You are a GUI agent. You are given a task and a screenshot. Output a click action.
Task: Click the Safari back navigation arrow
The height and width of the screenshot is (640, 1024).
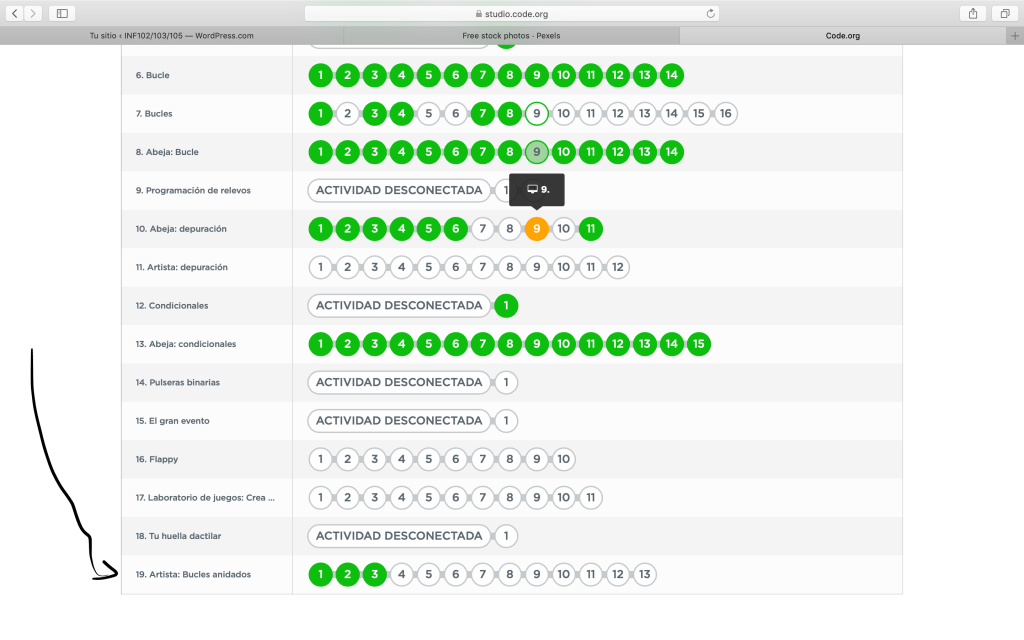point(15,13)
